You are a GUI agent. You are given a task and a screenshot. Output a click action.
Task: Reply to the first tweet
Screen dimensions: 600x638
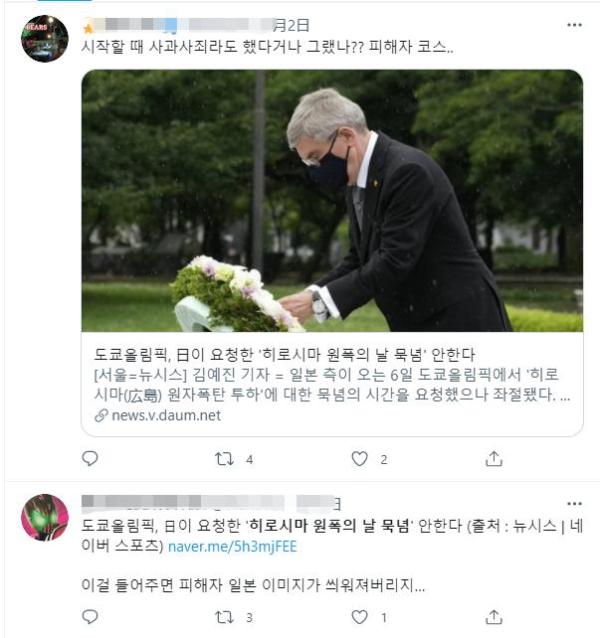90,459
